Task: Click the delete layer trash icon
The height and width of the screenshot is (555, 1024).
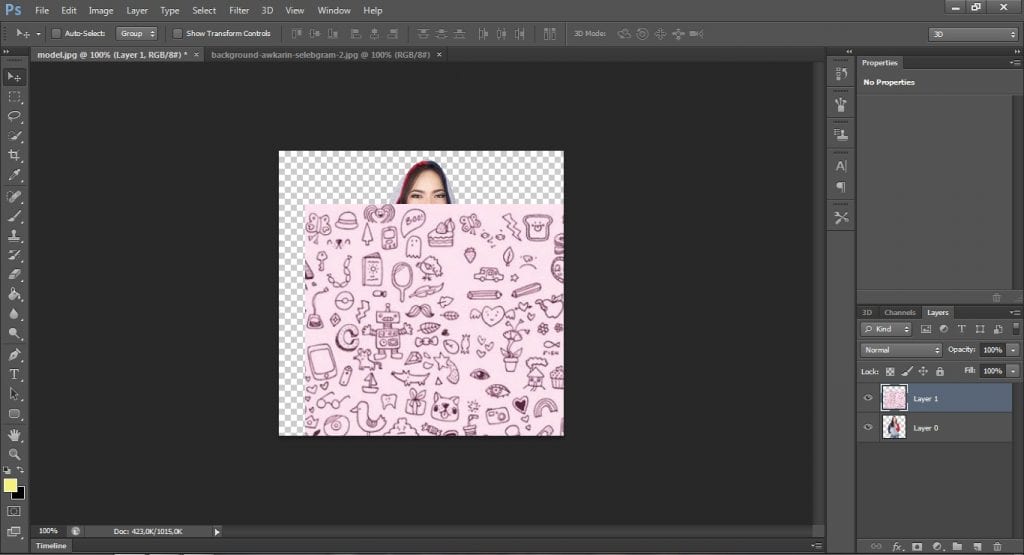Action: [x=997, y=546]
